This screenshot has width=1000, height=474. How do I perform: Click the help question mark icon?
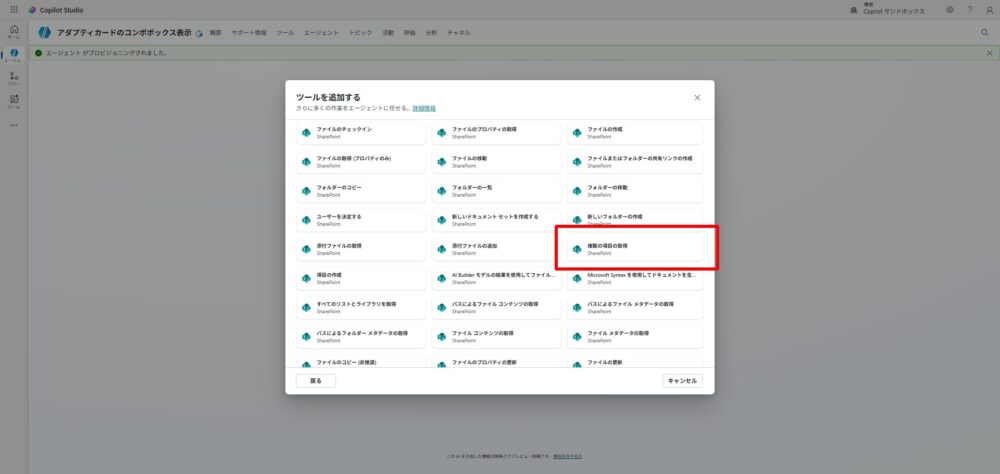point(969,9)
